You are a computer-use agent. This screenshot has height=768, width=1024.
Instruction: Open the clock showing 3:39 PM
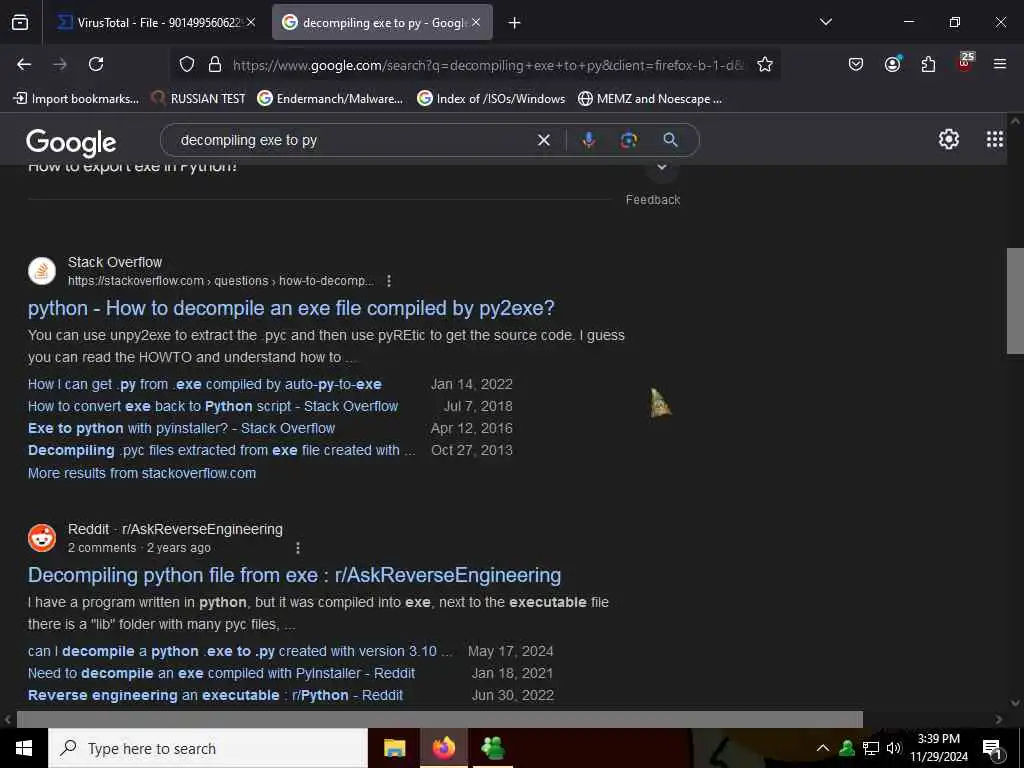[938, 748]
